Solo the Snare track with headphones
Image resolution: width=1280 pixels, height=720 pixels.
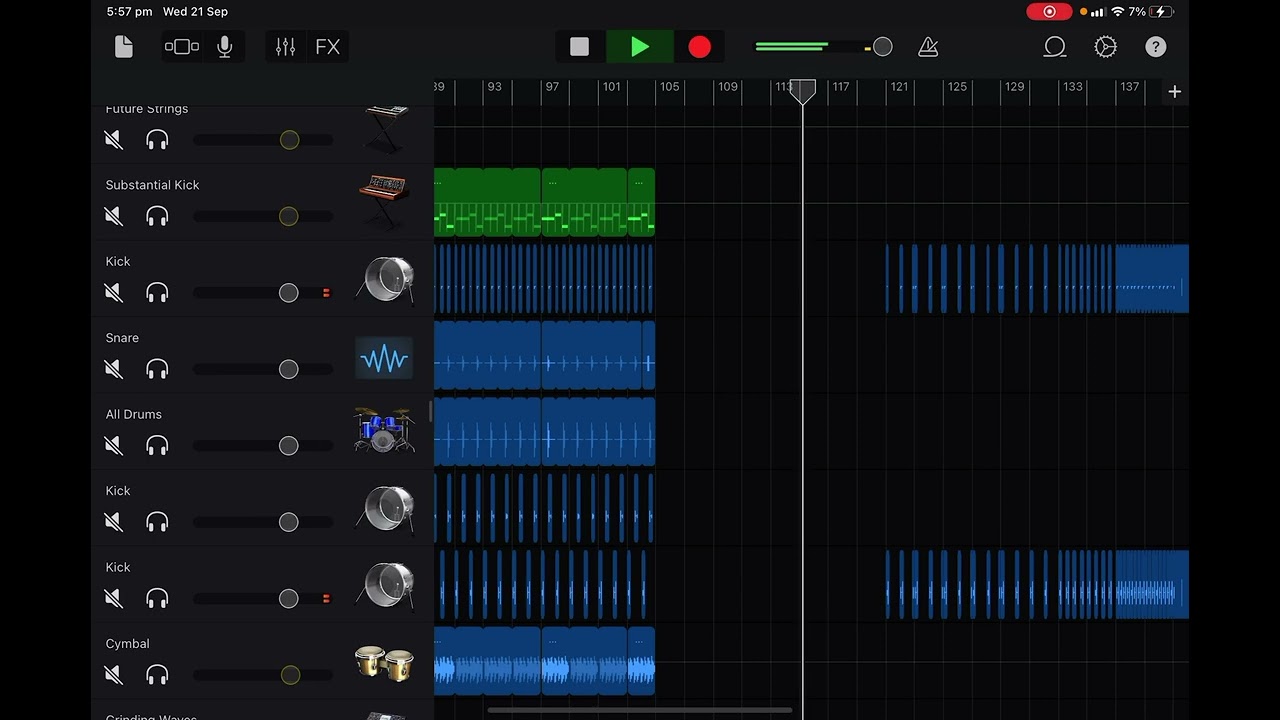tap(157, 369)
